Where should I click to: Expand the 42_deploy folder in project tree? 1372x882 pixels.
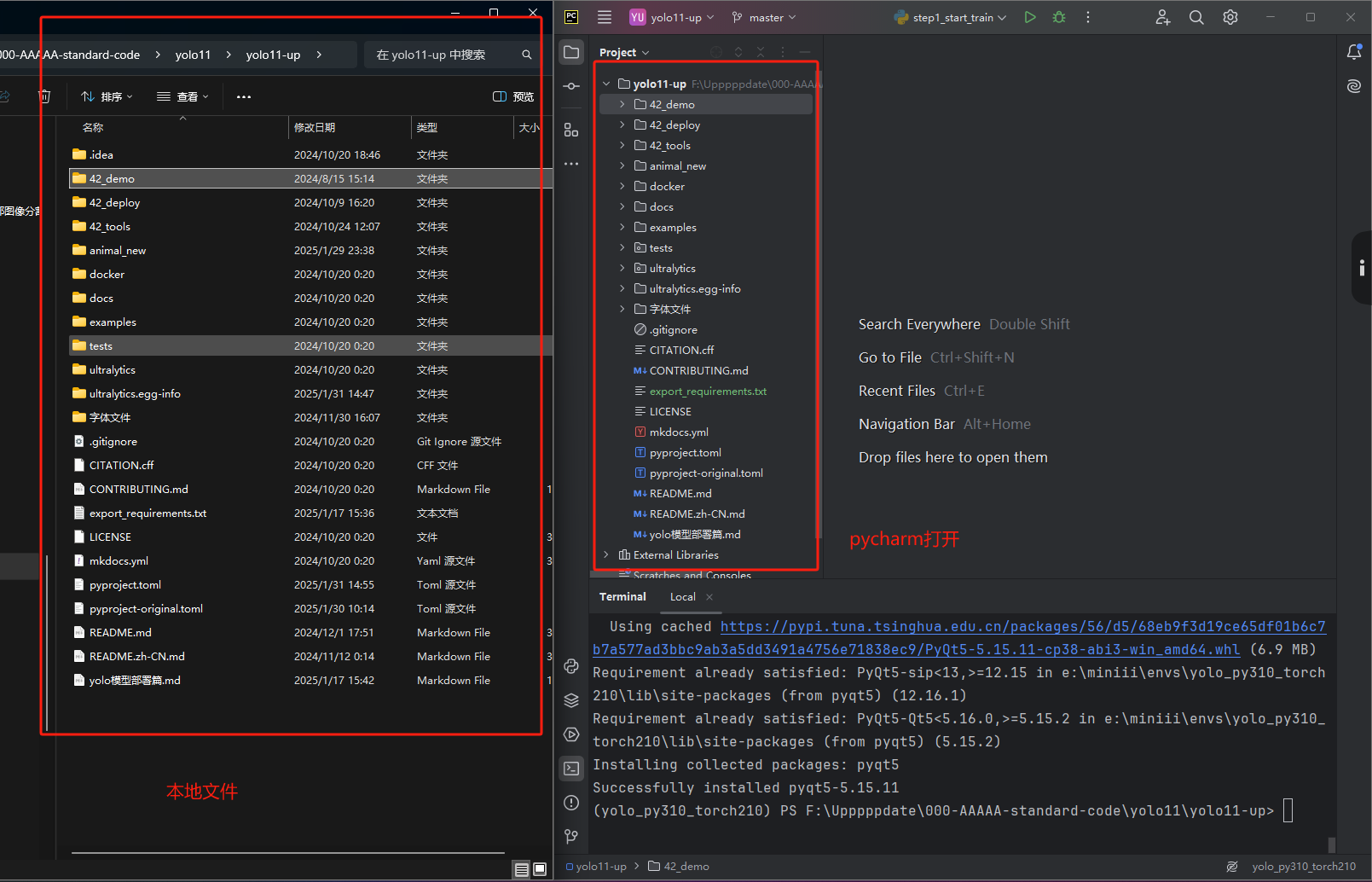tap(622, 125)
